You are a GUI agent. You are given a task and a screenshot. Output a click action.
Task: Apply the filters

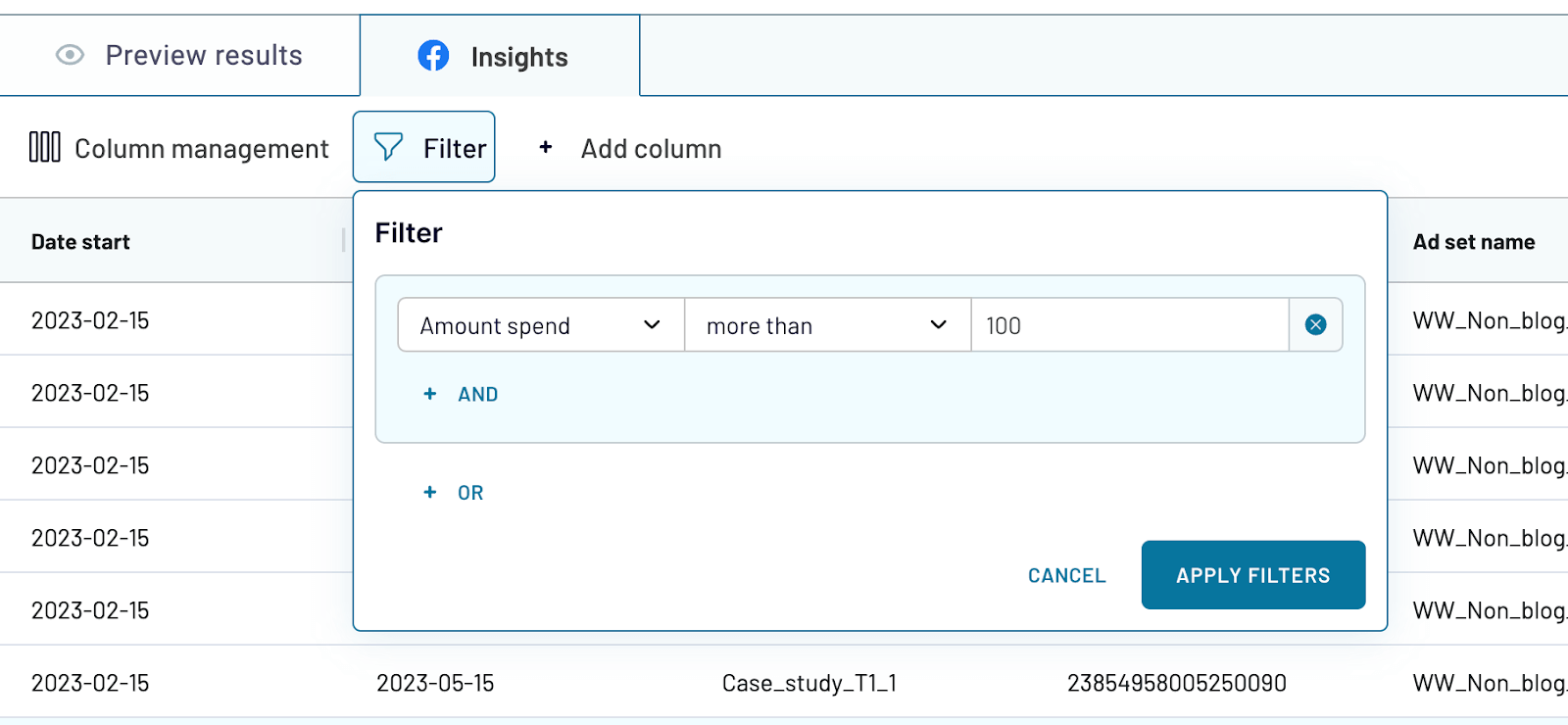[x=1252, y=575]
